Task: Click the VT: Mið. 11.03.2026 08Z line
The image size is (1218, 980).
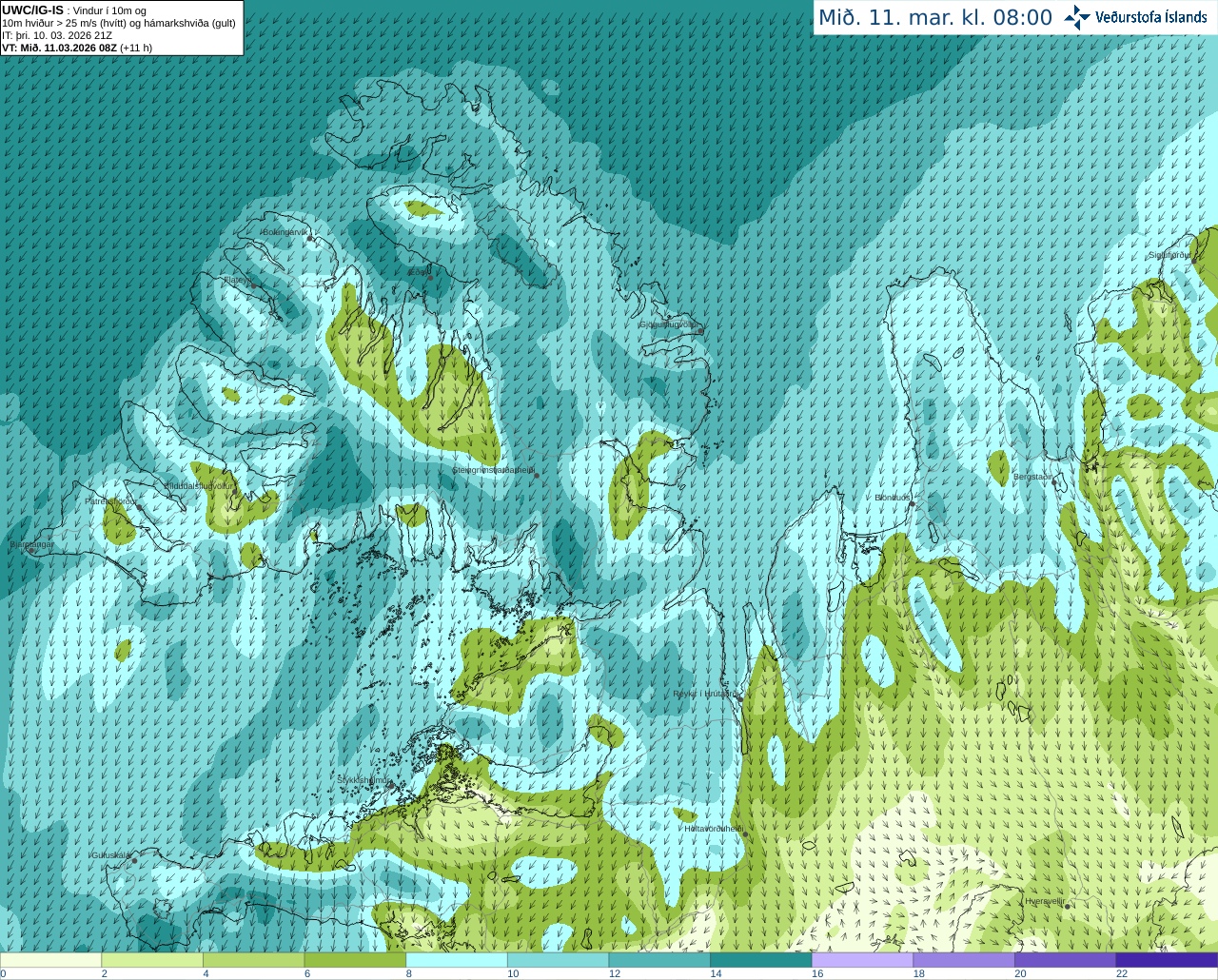Action: pyautogui.click(x=77, y=48)
